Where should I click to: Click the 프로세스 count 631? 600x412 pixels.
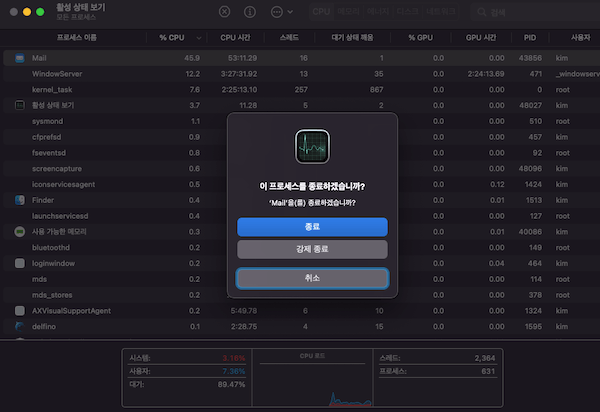point(488,371)
